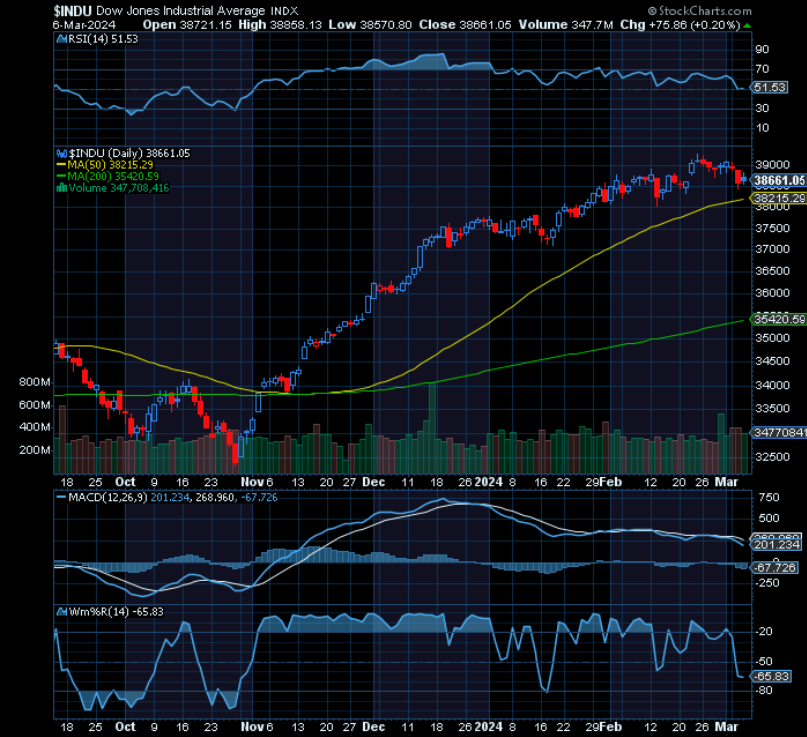807x737 pixels.
Task: Click the Volume histogram icon in legend
Action: point(62,188)
